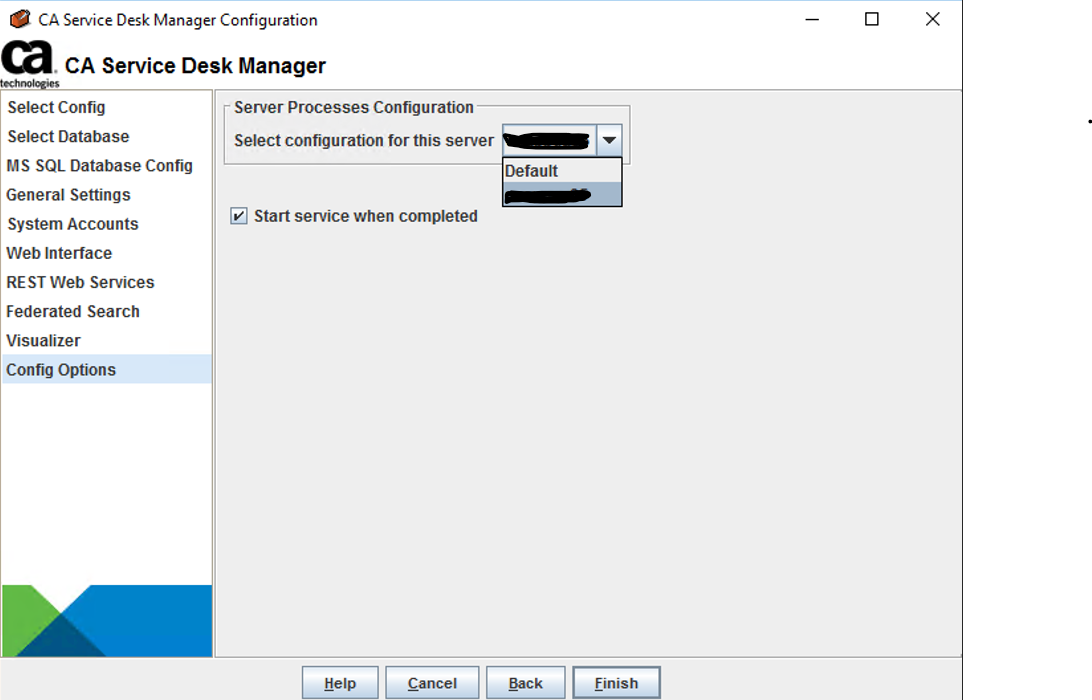Cancel the configuration wizard

pos(432,683)
